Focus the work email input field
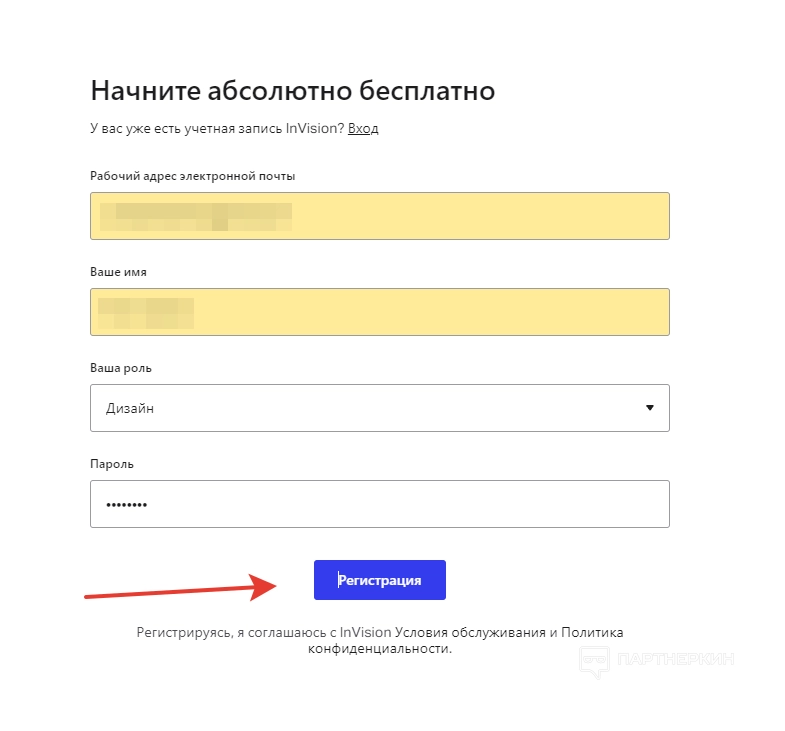The image size is (785, 731). point(379,216)
